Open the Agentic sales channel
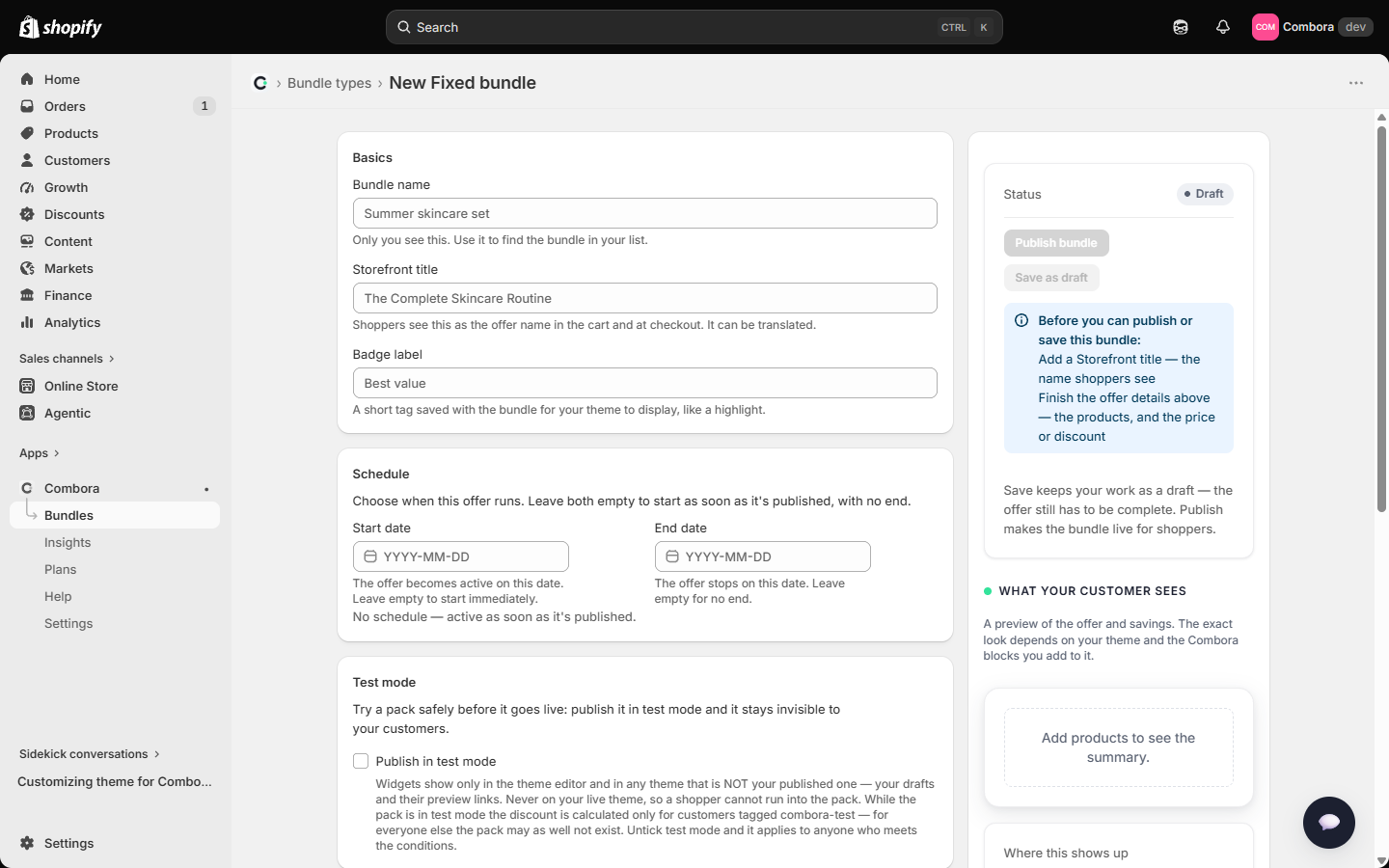This screenshot has height=868, width=1389. [x=115, y=413]
